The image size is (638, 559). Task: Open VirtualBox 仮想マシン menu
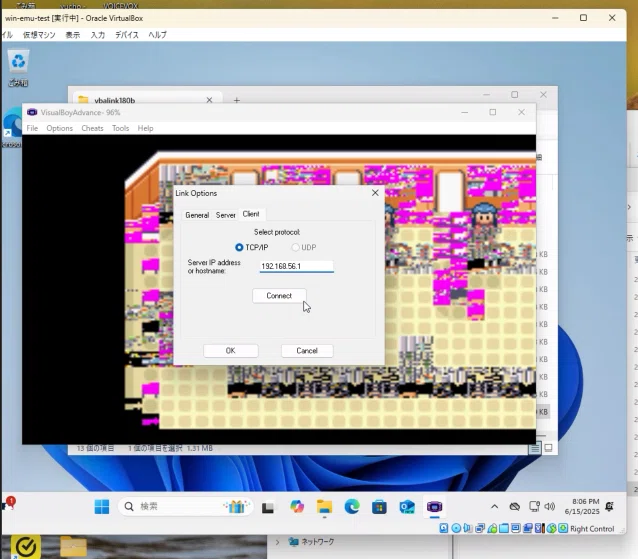pos(39,35)
